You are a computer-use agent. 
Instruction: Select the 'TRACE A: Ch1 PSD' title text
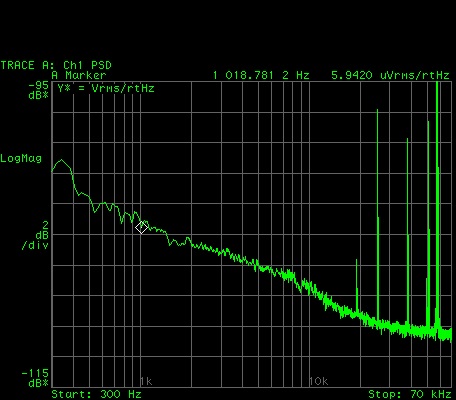click(56, 65)
